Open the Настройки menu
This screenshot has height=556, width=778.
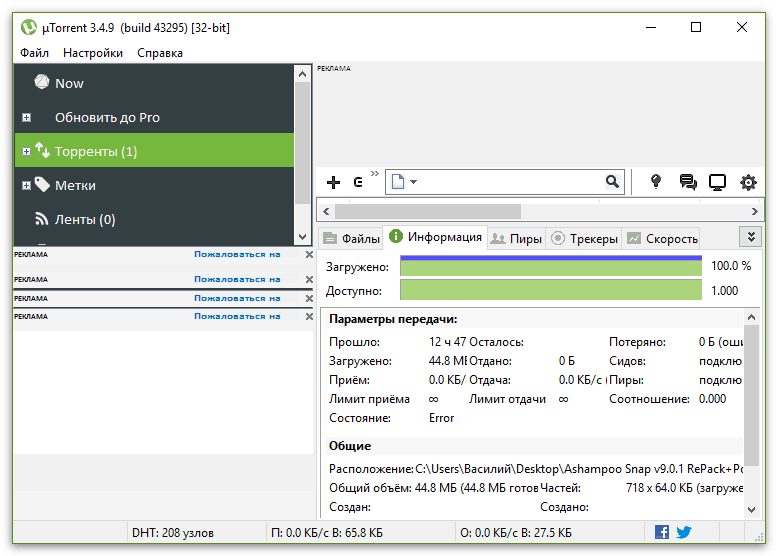pyautogui.click(x=93, y=53)
